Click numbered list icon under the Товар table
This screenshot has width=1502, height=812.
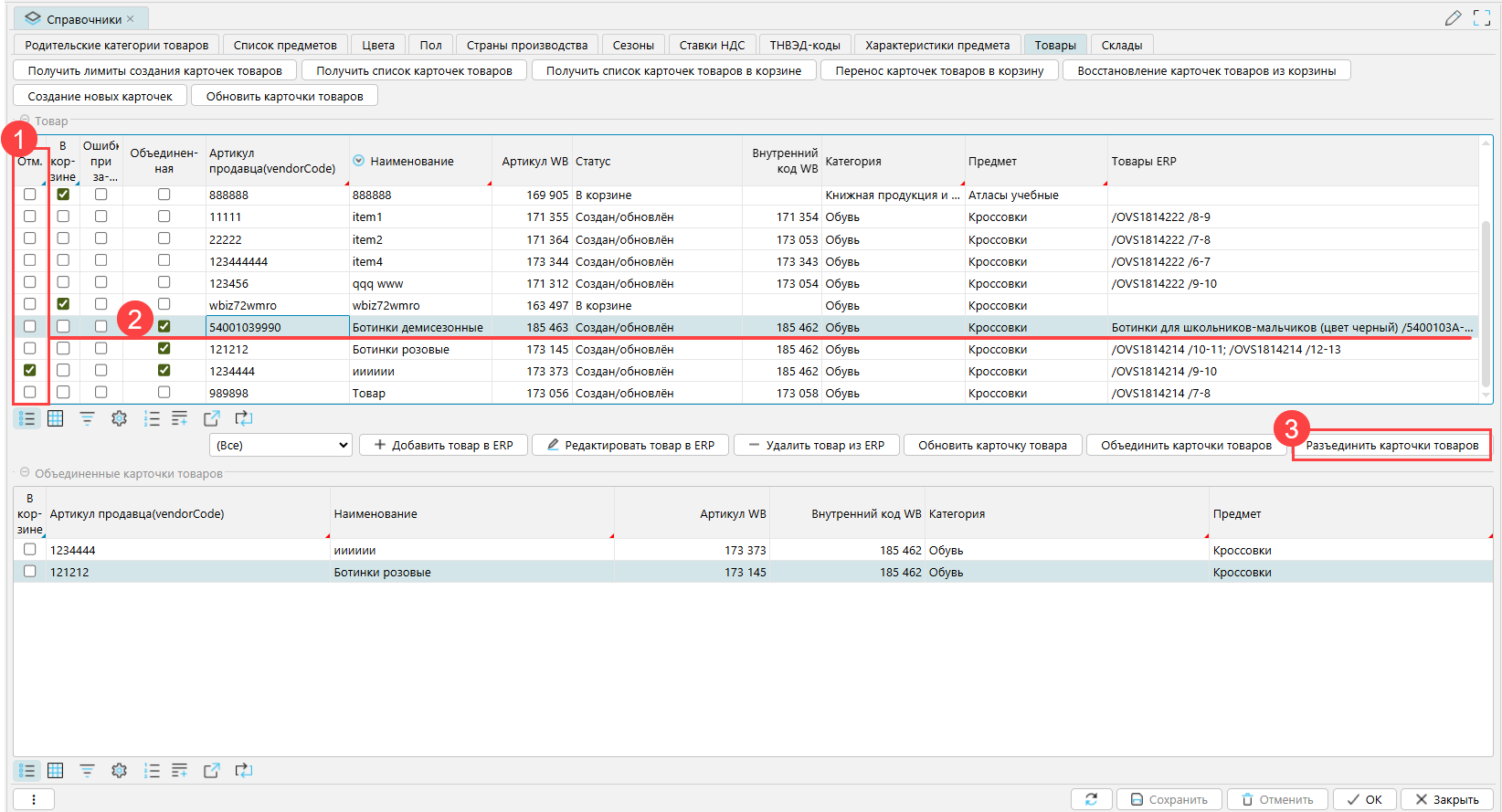152,418
